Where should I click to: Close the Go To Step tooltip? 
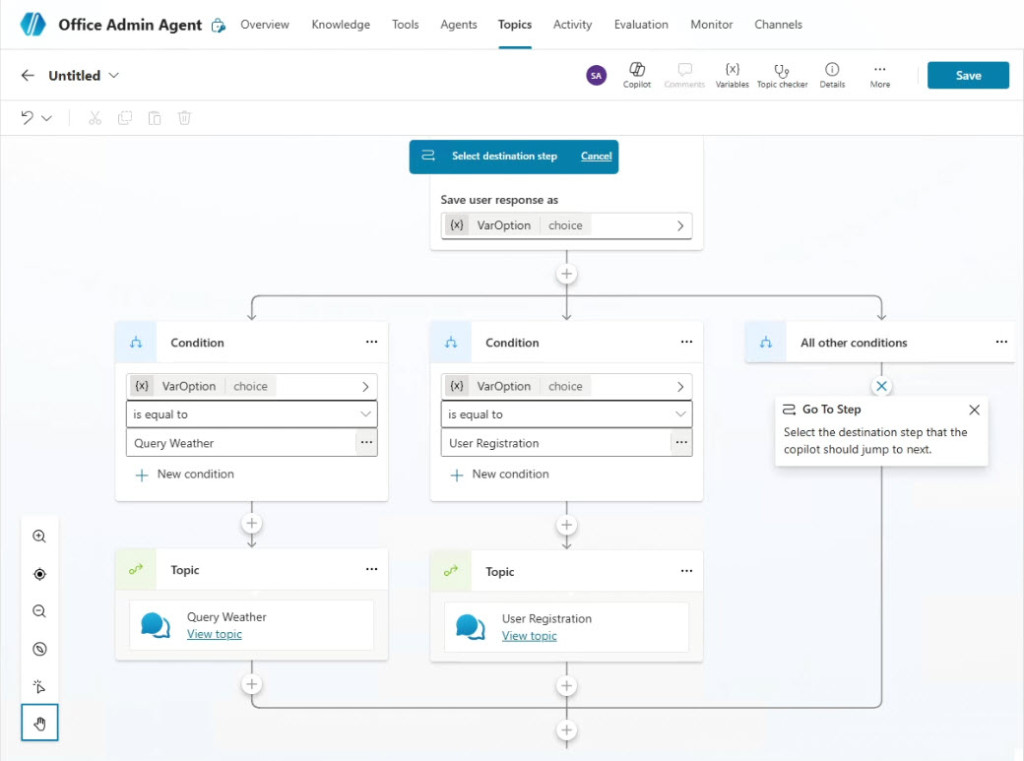pos(974,410)
